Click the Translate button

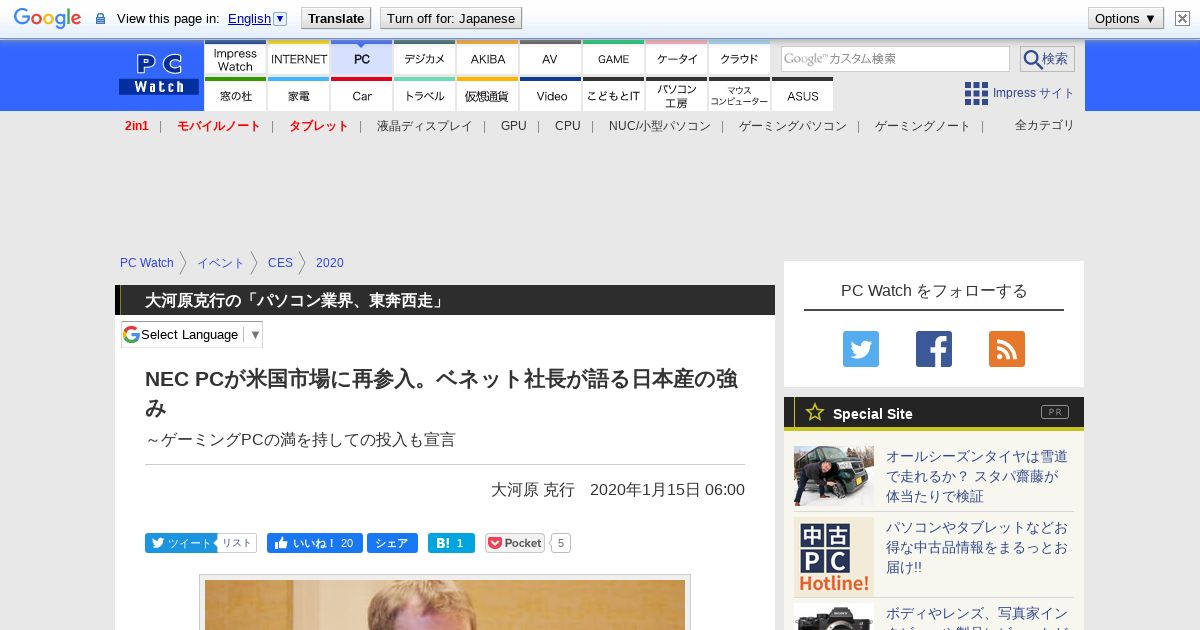(336, 18)
